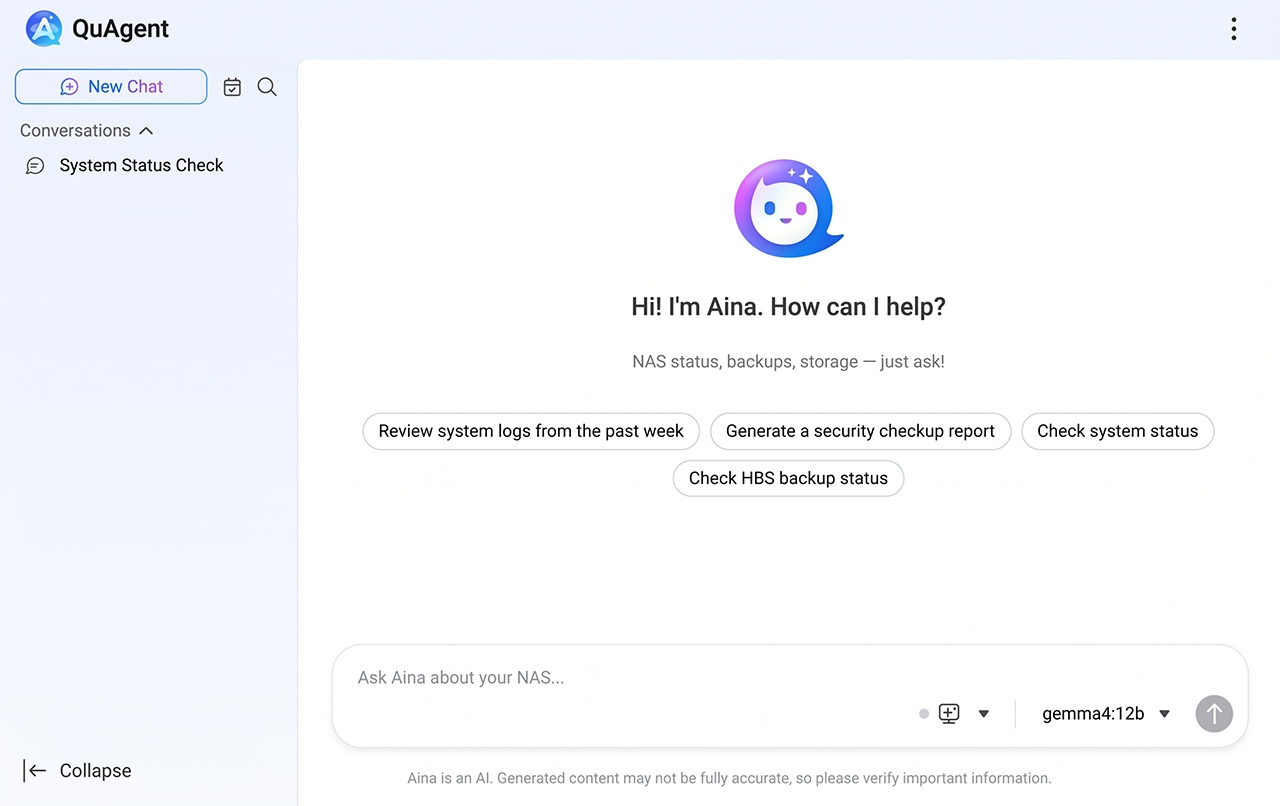Screen dimensions: 1280x806
Task: Expand the dropdown arrow beside the monitor icon
Action: click(984, 714)
